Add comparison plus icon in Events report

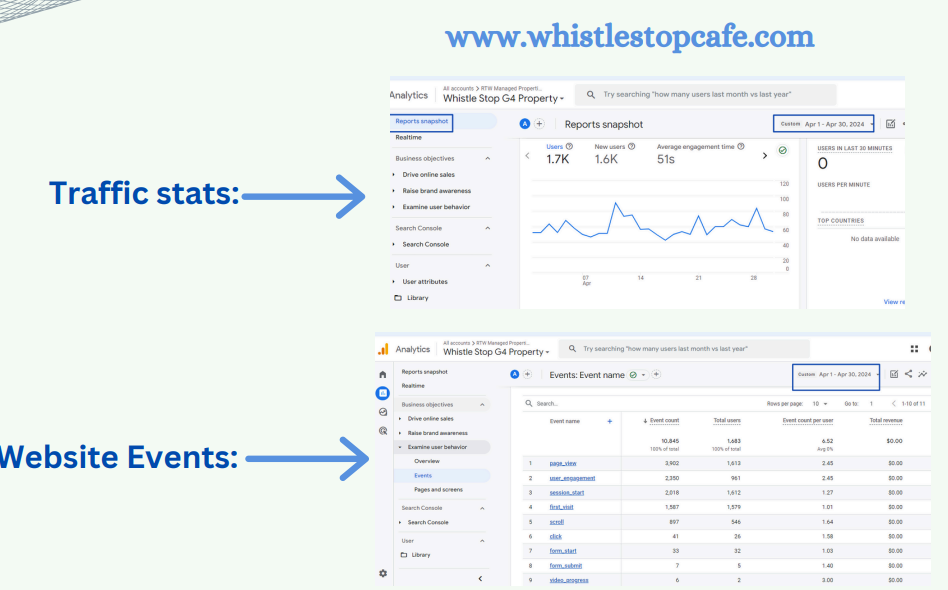coord(528,374)
